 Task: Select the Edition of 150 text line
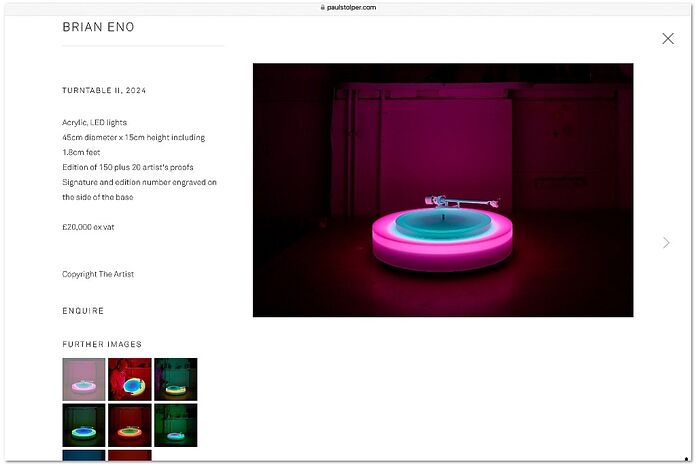point(128,167)
